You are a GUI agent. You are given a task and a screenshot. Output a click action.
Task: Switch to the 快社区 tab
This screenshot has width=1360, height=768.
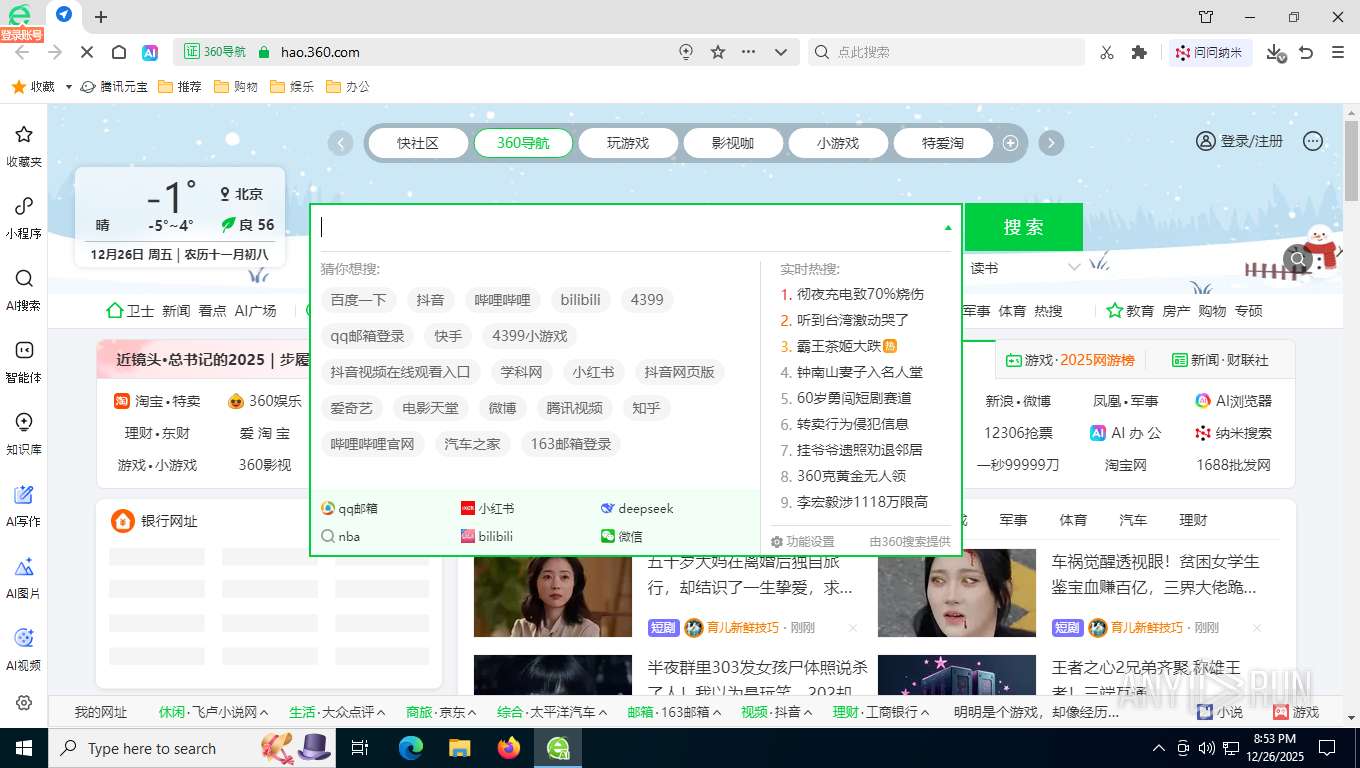418,143
